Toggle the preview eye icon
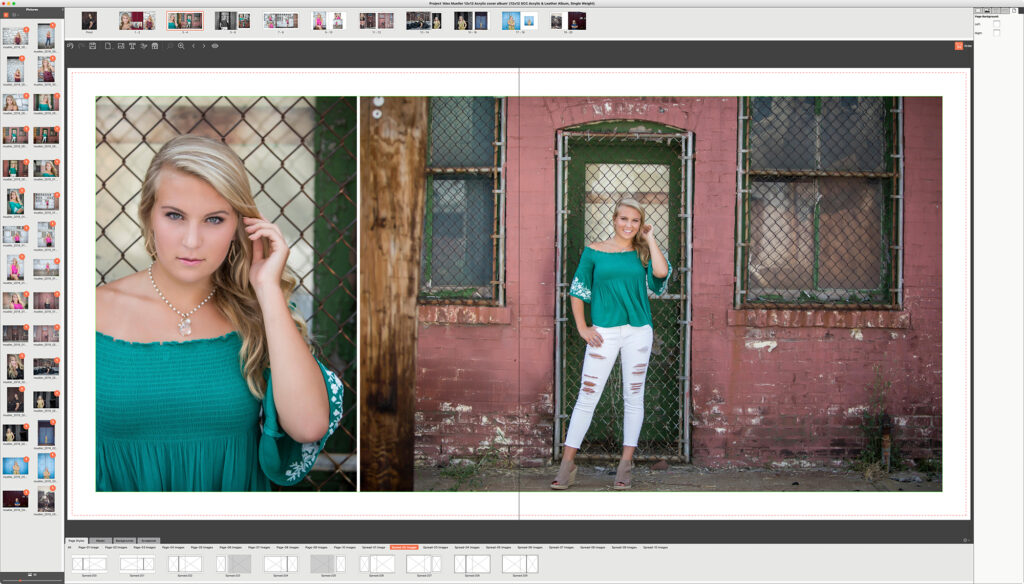The height and width of the screenshot is (584, 1024). click(x=215, y=46)
